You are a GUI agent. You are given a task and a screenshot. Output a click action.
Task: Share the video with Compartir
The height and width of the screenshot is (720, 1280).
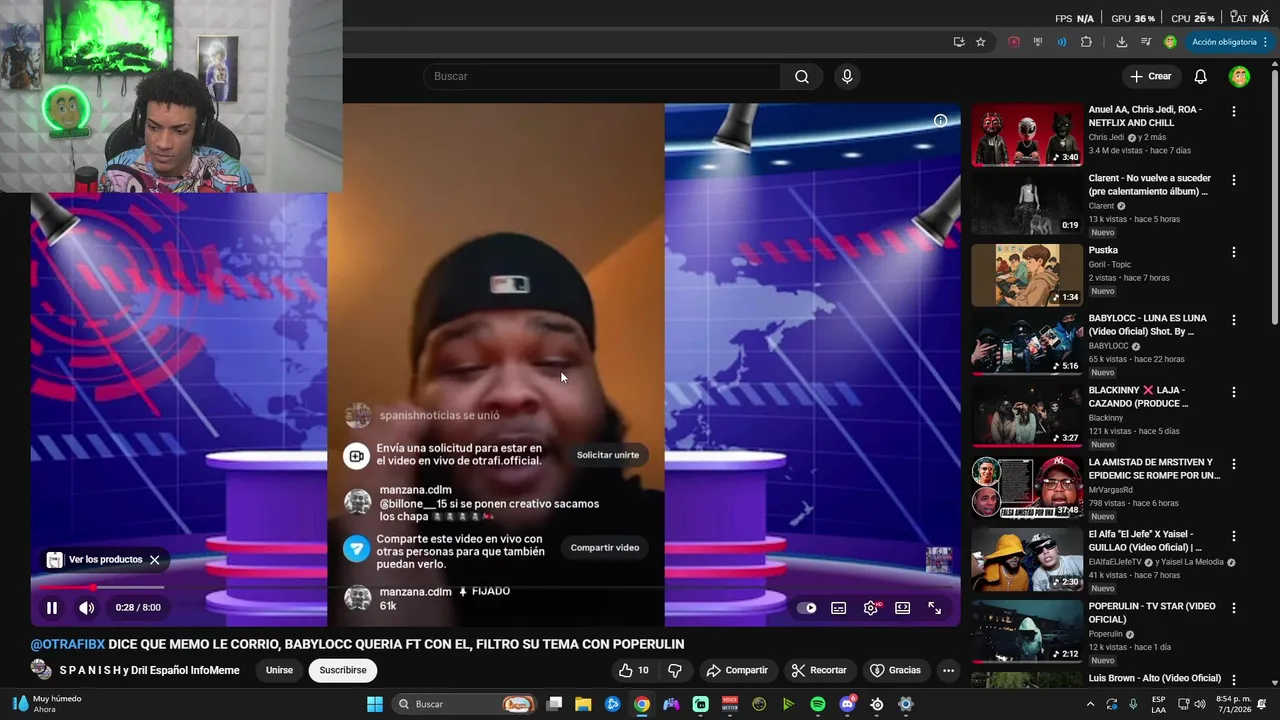click(x=736, y=670)
